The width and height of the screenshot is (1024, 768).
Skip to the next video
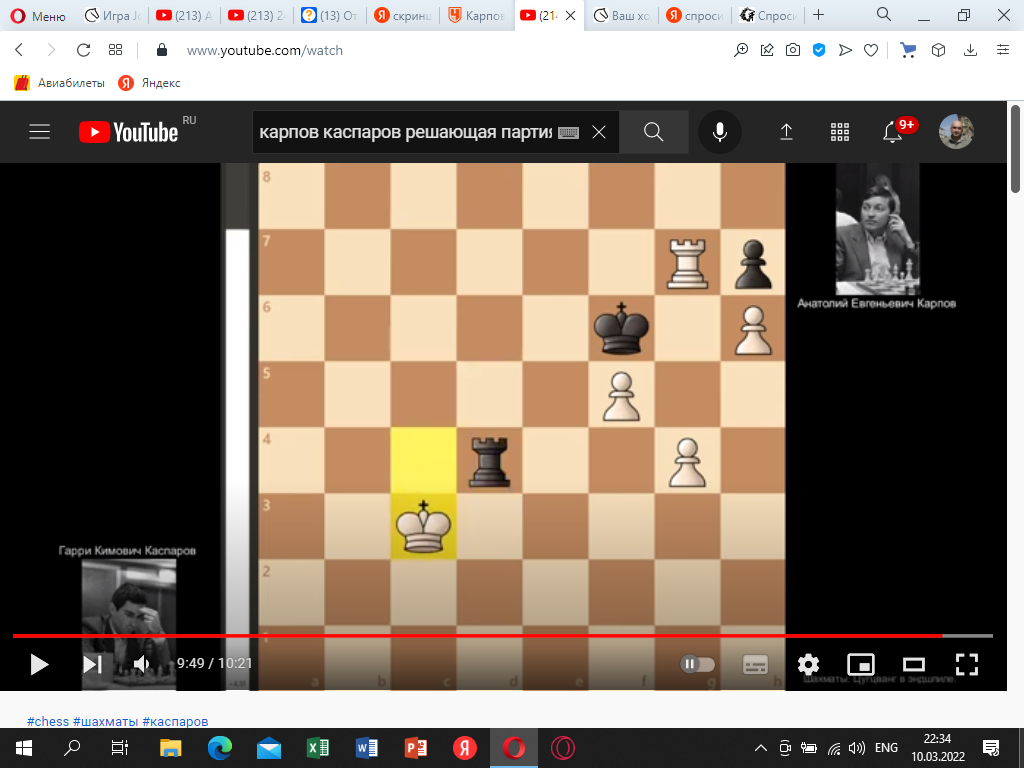(x=92, y=664)
